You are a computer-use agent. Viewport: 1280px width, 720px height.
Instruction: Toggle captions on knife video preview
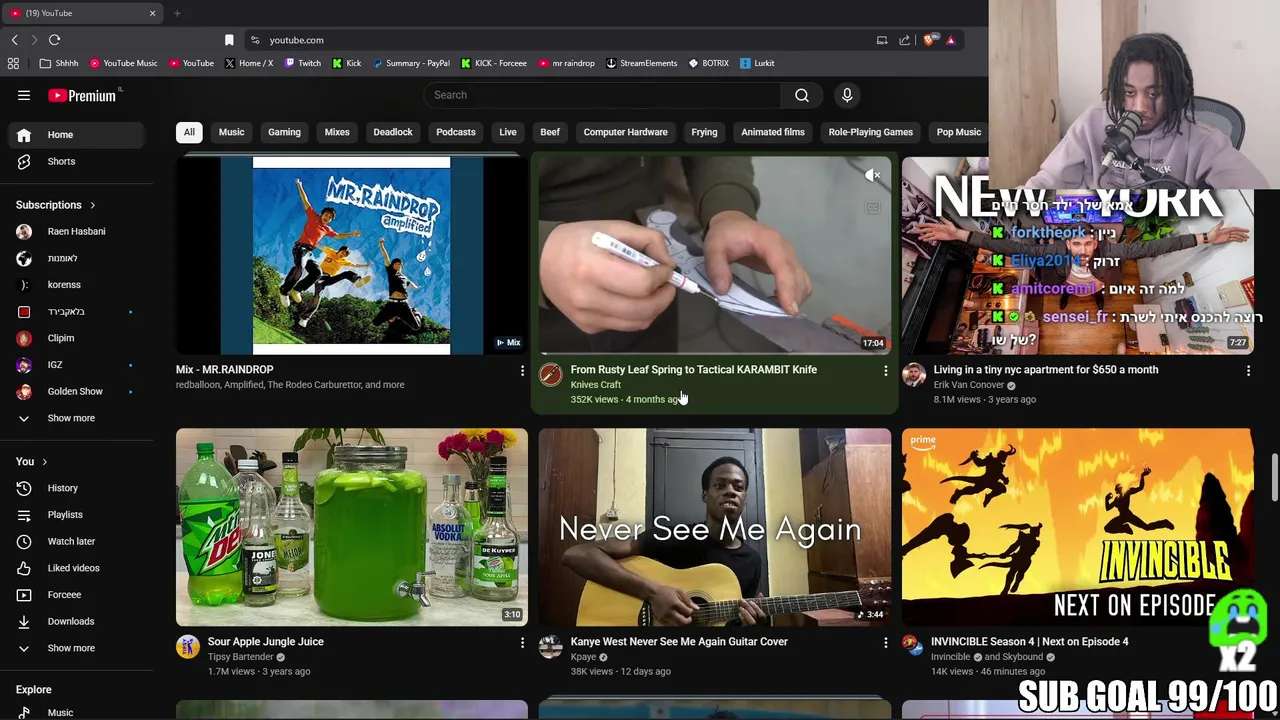coord(873,208)
